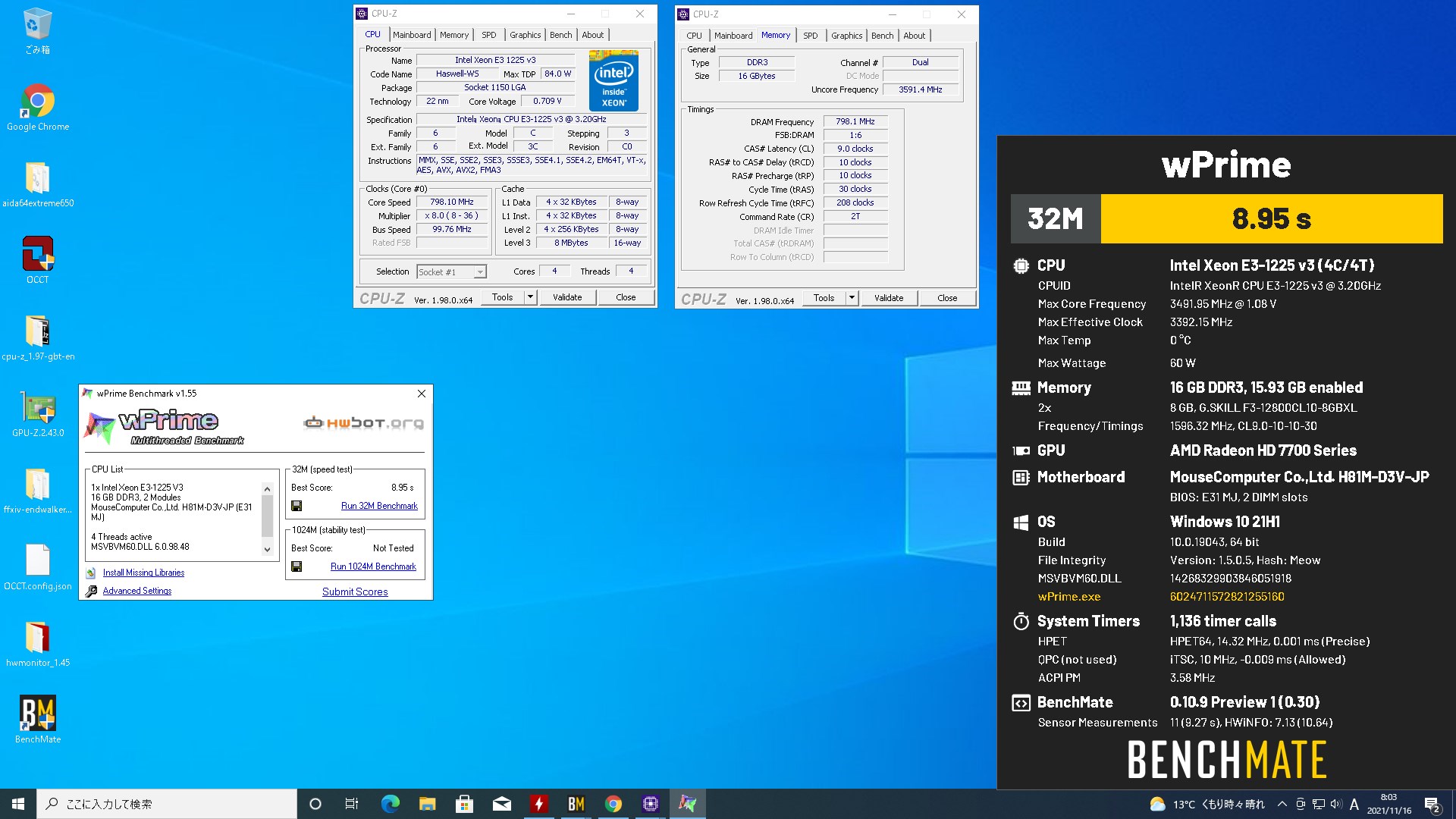This screenshot has width=1456, height=819.
Task: Open aida64extreme650 folder on desktop
Action: pos(37,184)
